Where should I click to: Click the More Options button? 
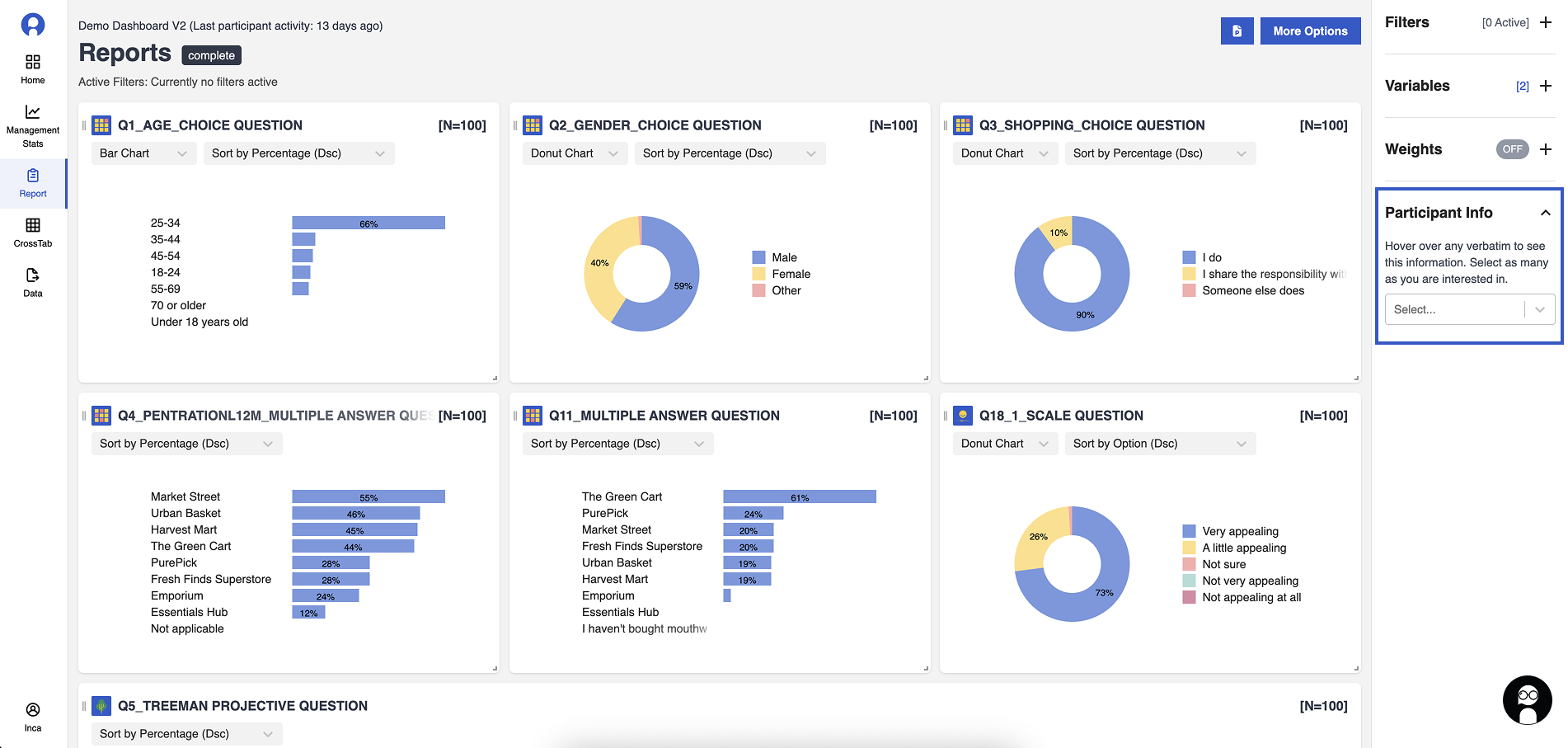[1310, 31]
